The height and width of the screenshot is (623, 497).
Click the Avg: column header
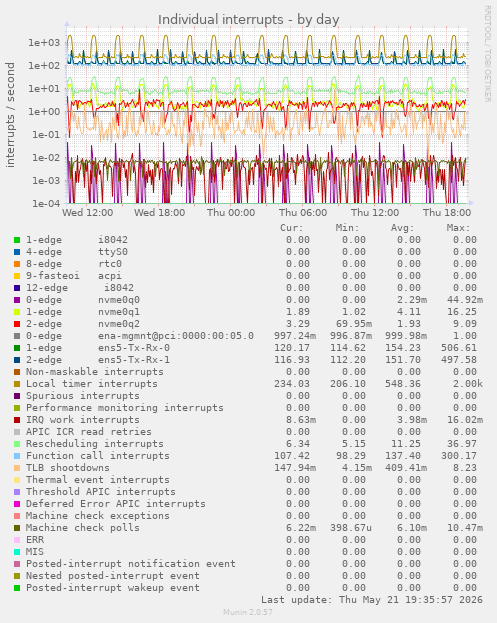tap(402, 228)
